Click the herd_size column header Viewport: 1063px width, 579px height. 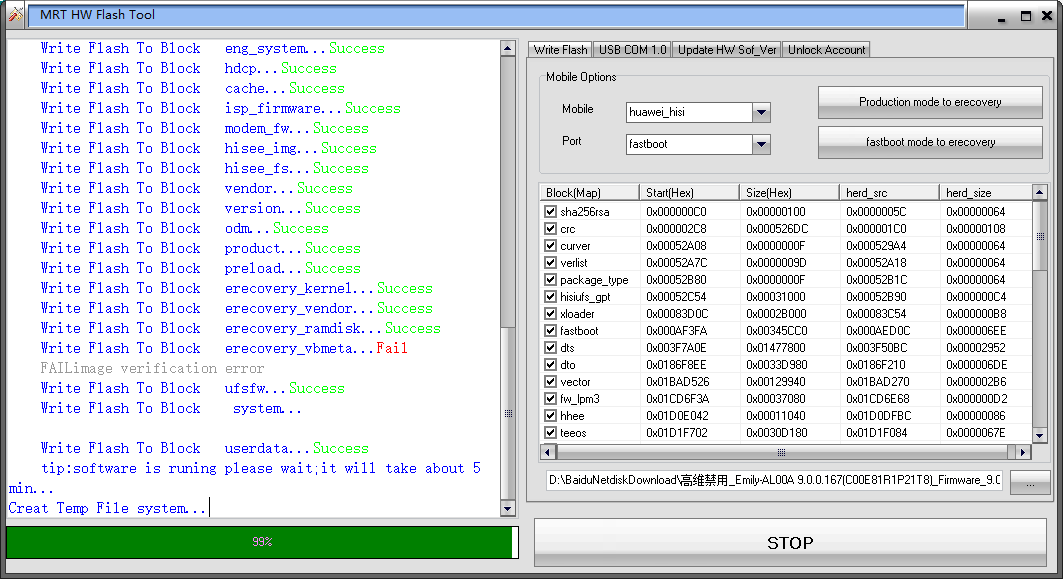point(986,193)
